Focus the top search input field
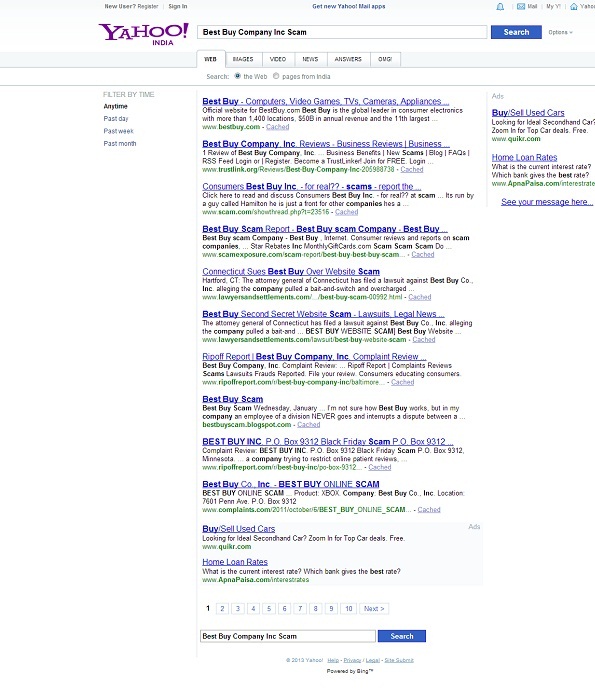The width and height of the screenshot is (595, 690). (342, 32)
